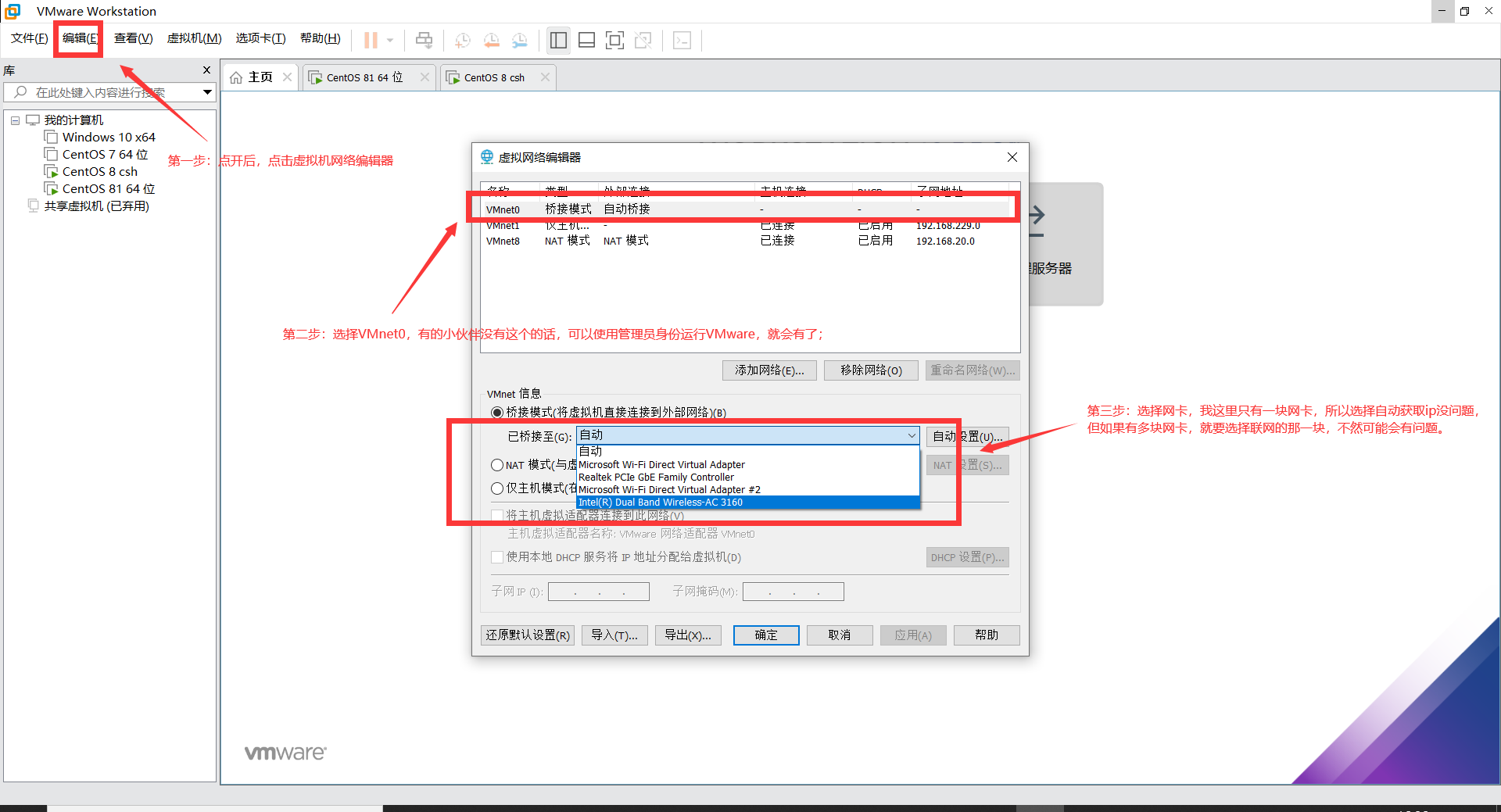Screen dimensions: 1501x812
Task: Click the 还原默认设置(R) button
Action: coord(527,635)
